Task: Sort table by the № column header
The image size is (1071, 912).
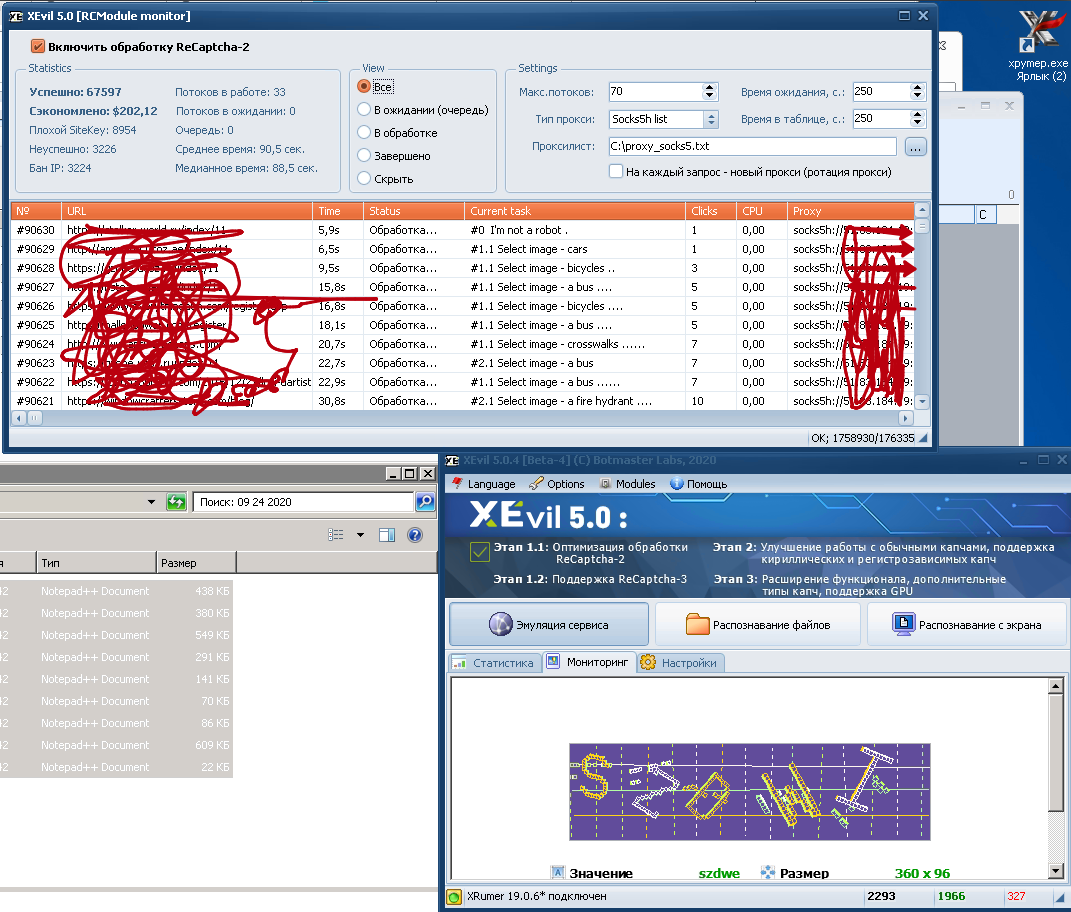Action: coord(36,211)
